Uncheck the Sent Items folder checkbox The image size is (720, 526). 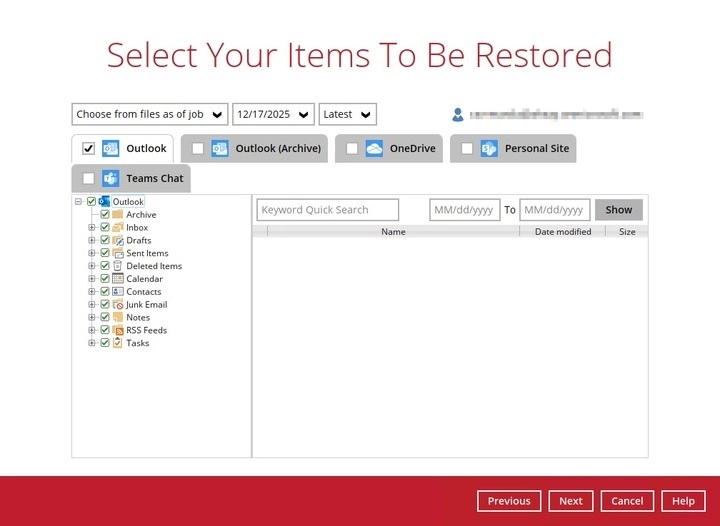(105, 253)
